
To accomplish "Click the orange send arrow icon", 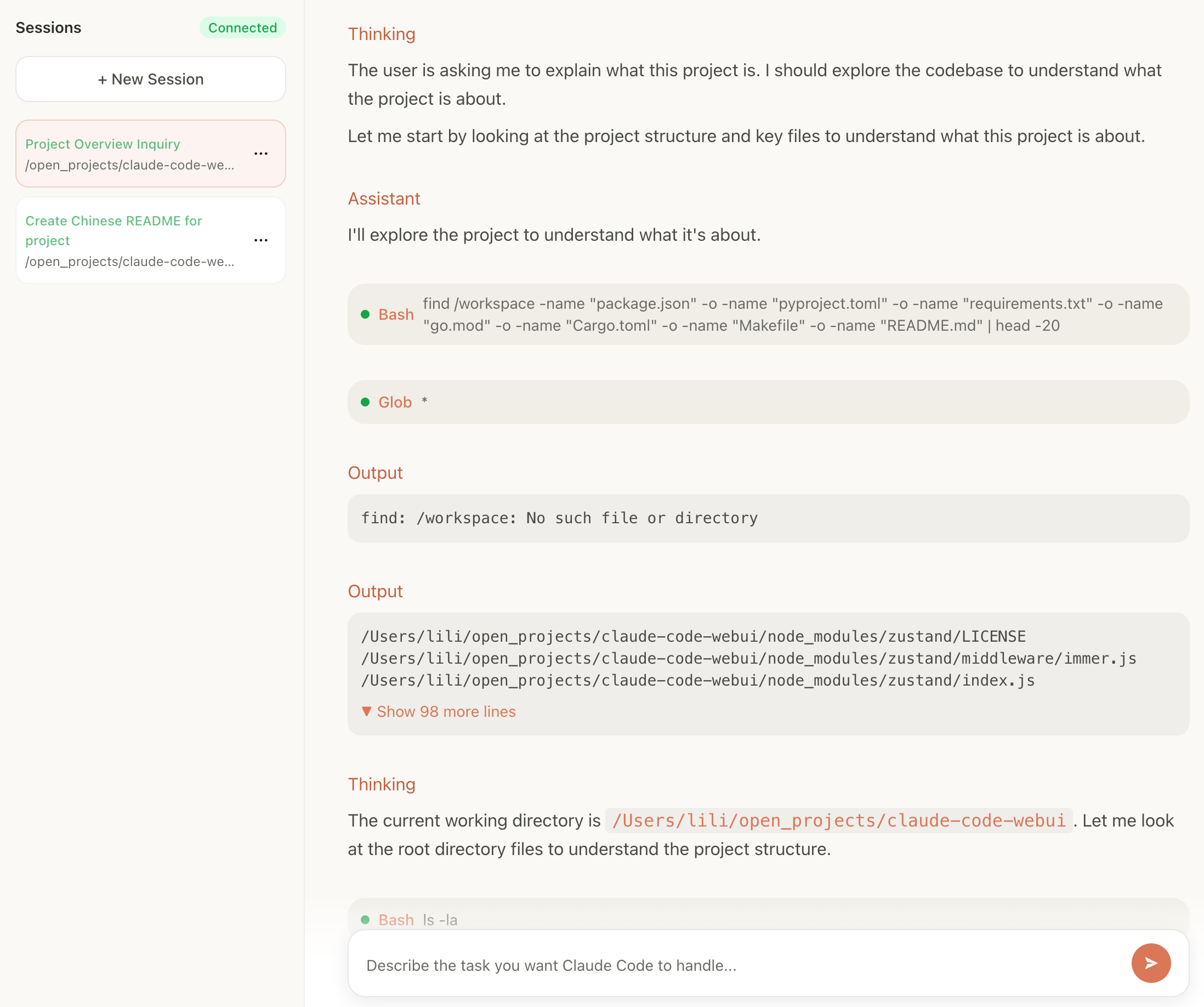I will 1151,963.
